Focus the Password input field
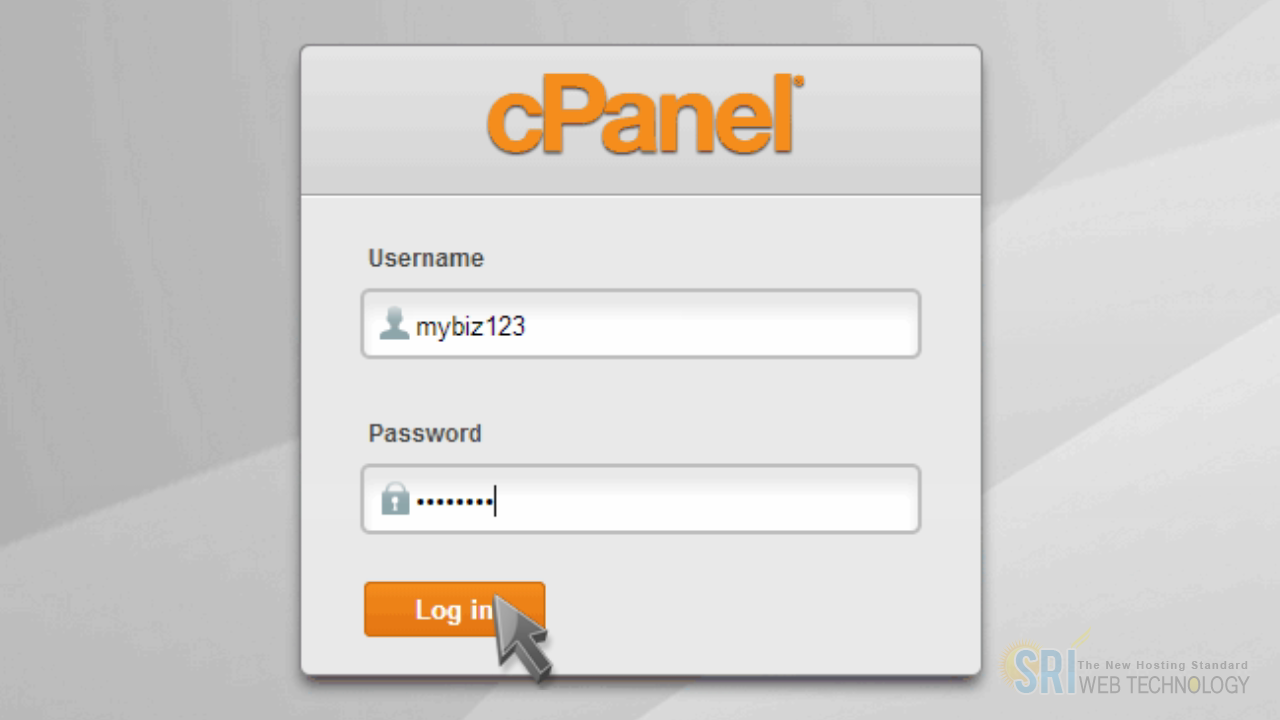The height and width of the screenshot is (720, 1280). click(640, 499)
